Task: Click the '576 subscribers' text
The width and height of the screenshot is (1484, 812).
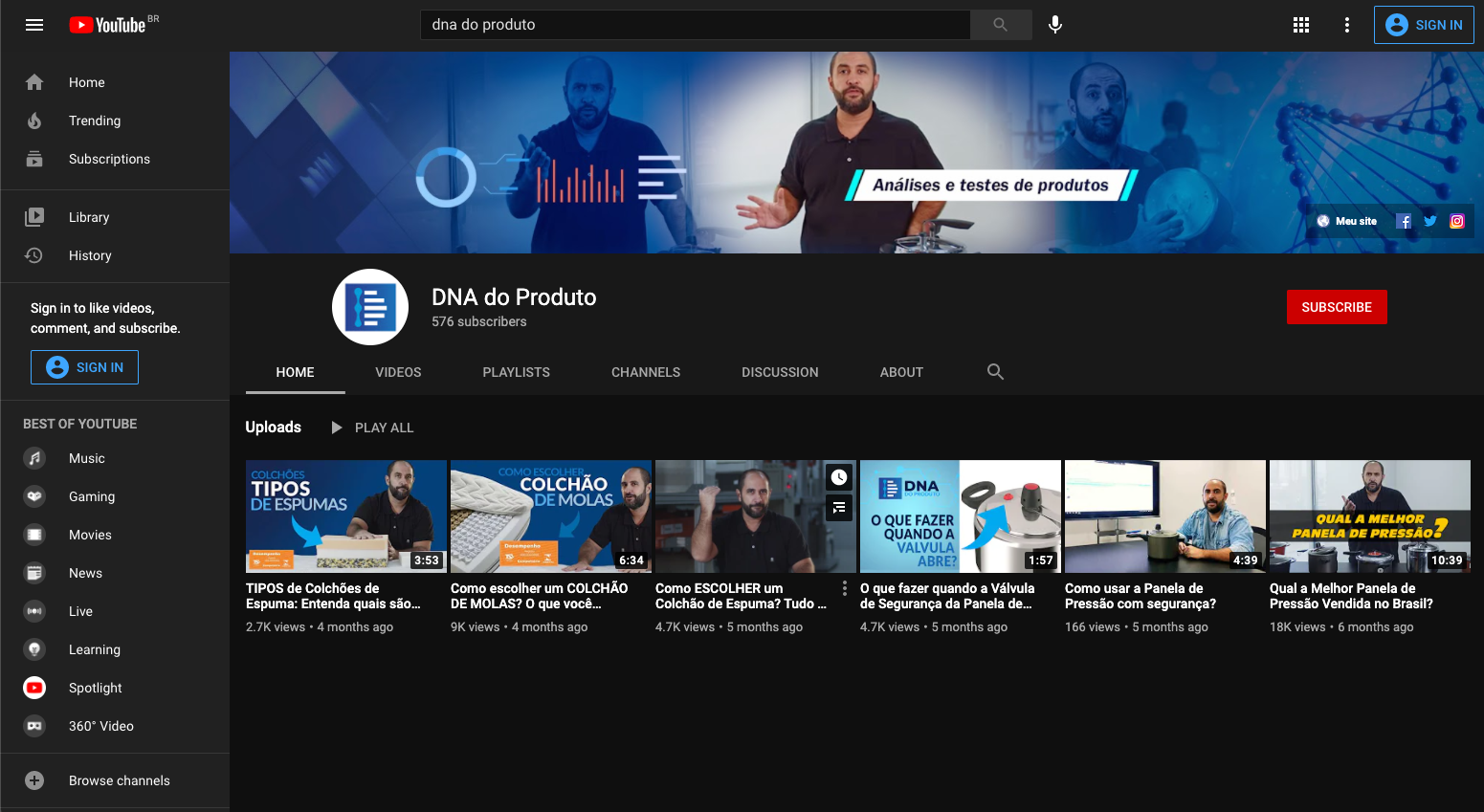Action: point(479,321)
